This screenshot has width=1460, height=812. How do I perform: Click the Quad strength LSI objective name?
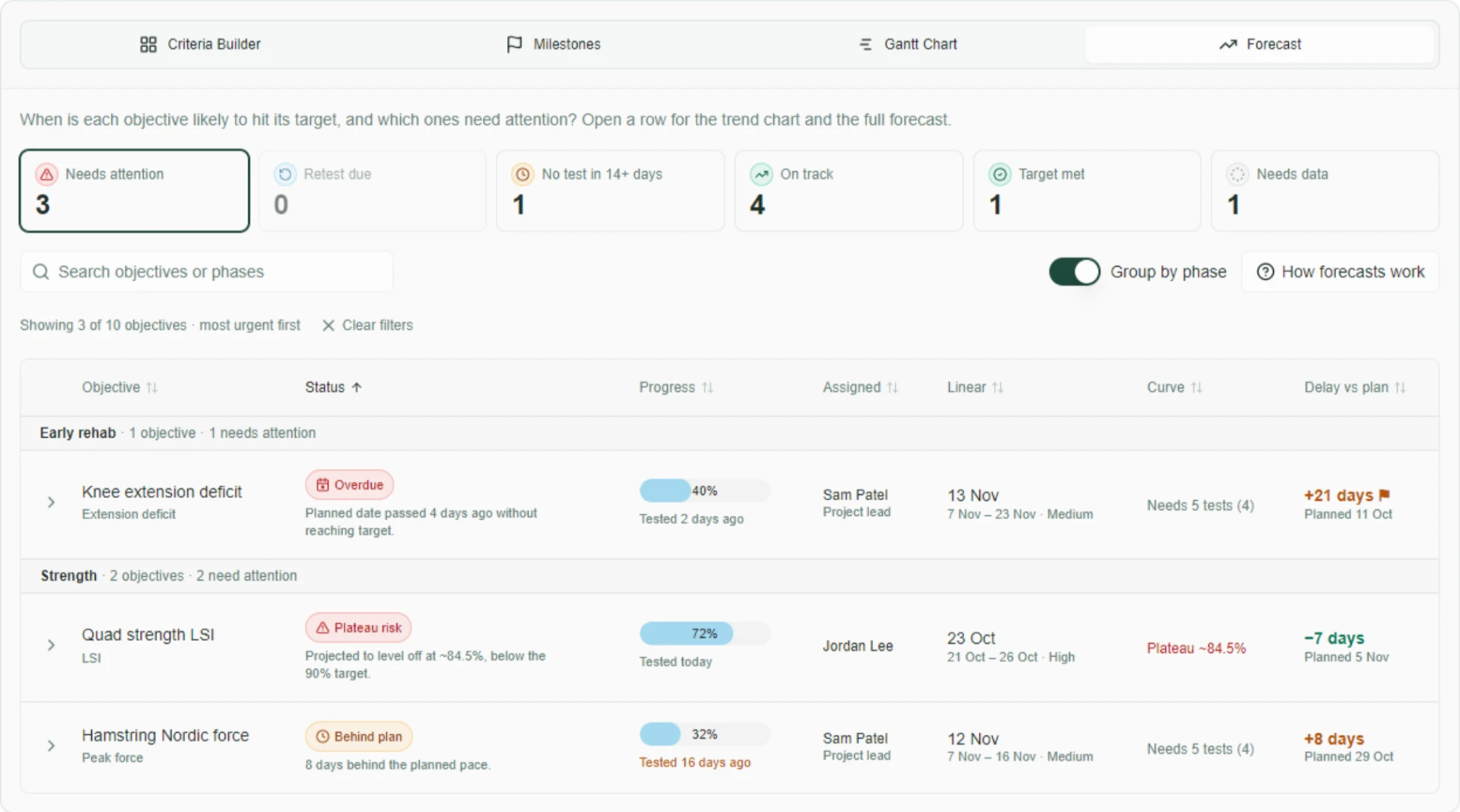tap(148, 635)
